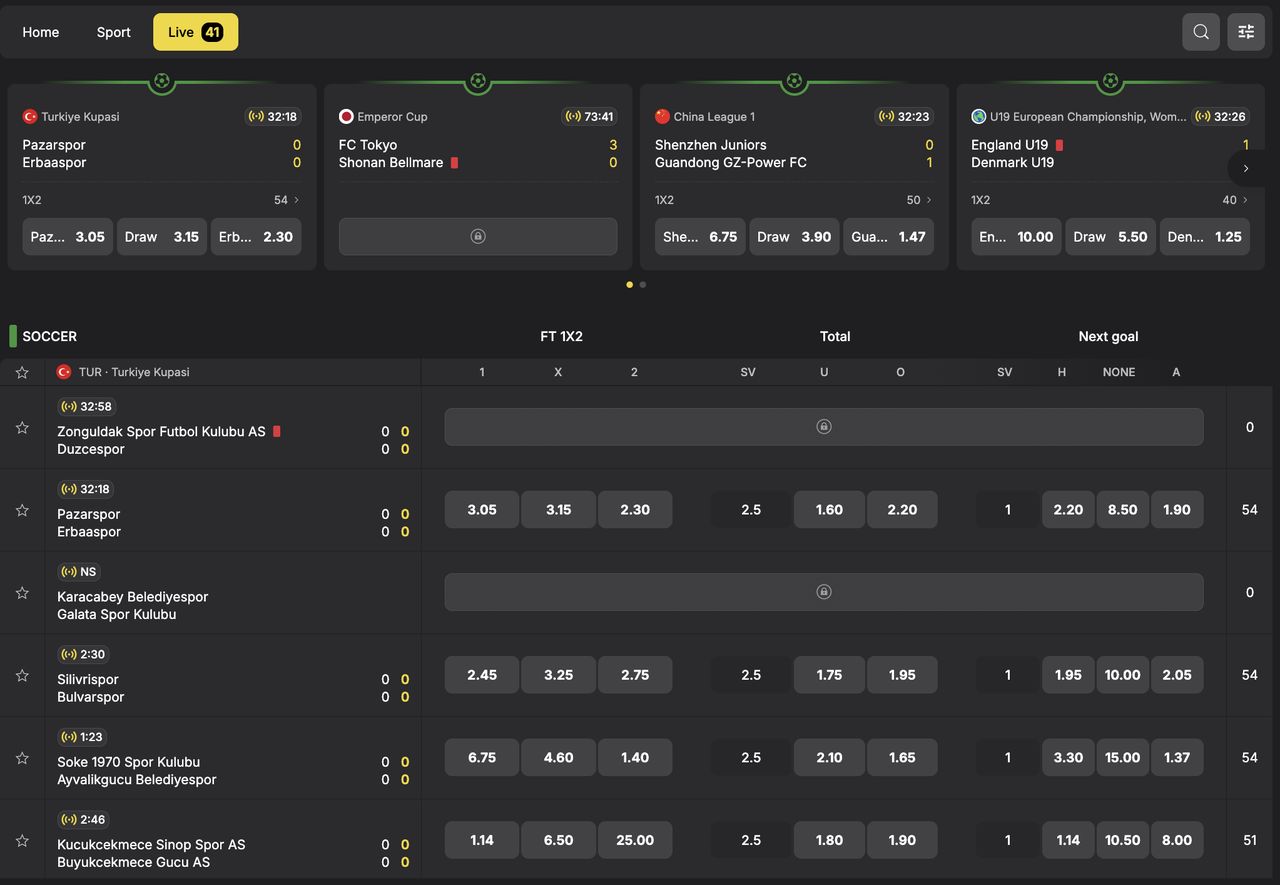Image resolution: width=1280 pixels, height=885 pixels.
Task: Favorite the Turkiye Kupasi league star
Action: pyautogui.click(x=22, y=372)
